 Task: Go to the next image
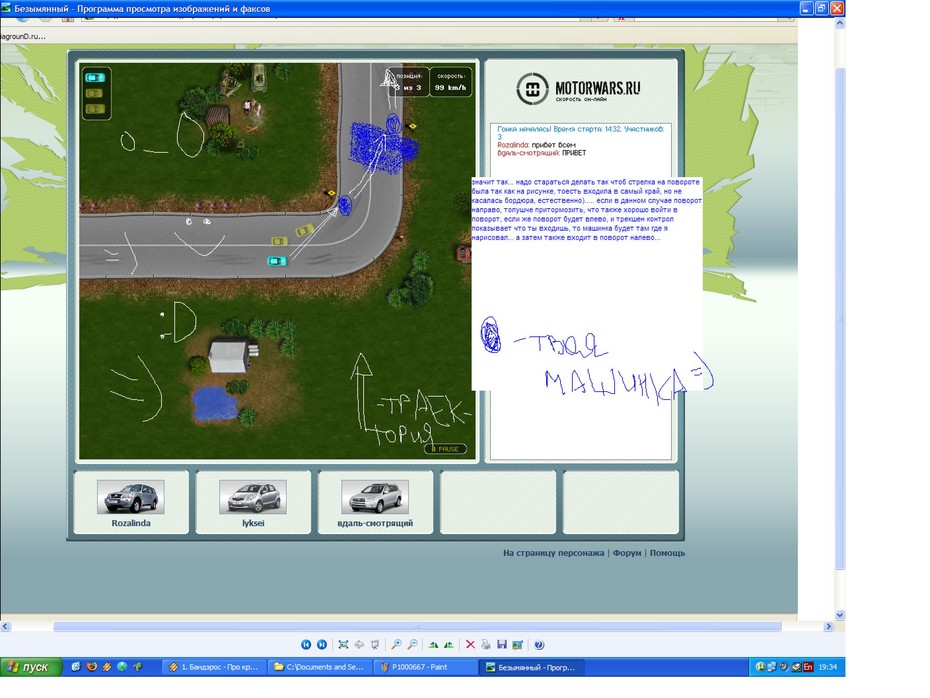(322, 645)
